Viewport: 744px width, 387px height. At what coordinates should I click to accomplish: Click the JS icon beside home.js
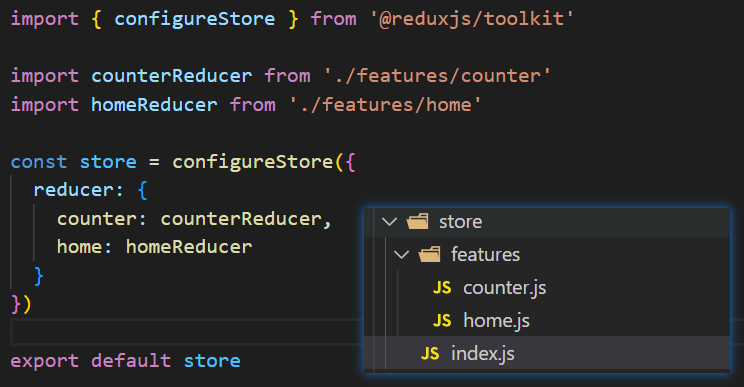[x=442, y=321]
